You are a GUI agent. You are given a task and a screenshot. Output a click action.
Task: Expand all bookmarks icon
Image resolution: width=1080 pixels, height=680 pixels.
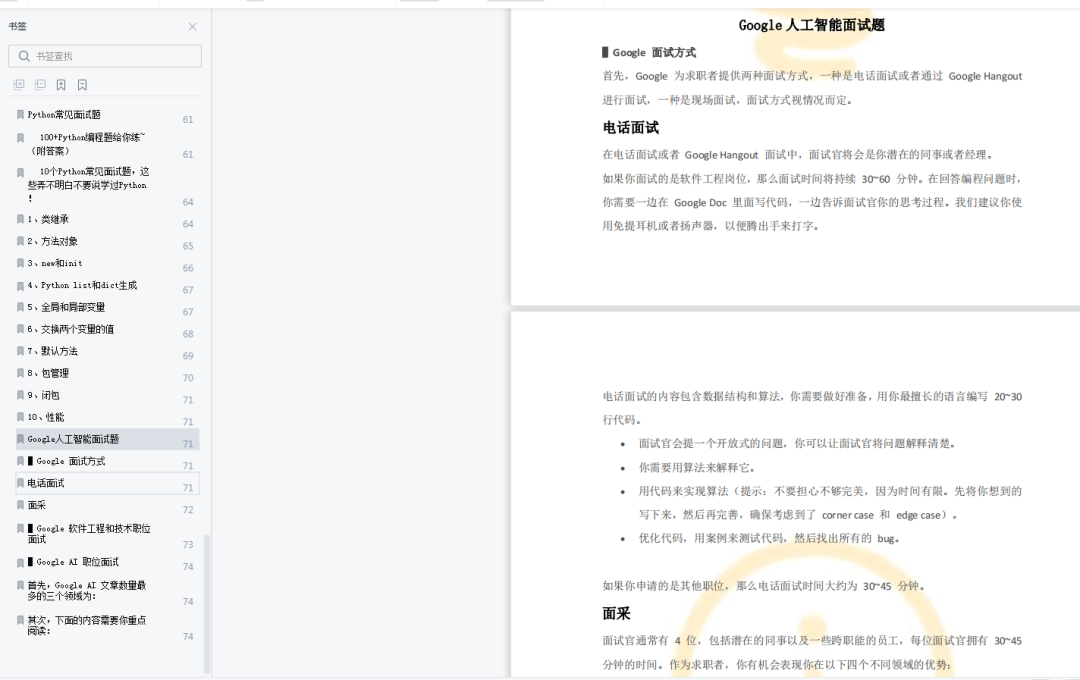[x=19, y=84]
